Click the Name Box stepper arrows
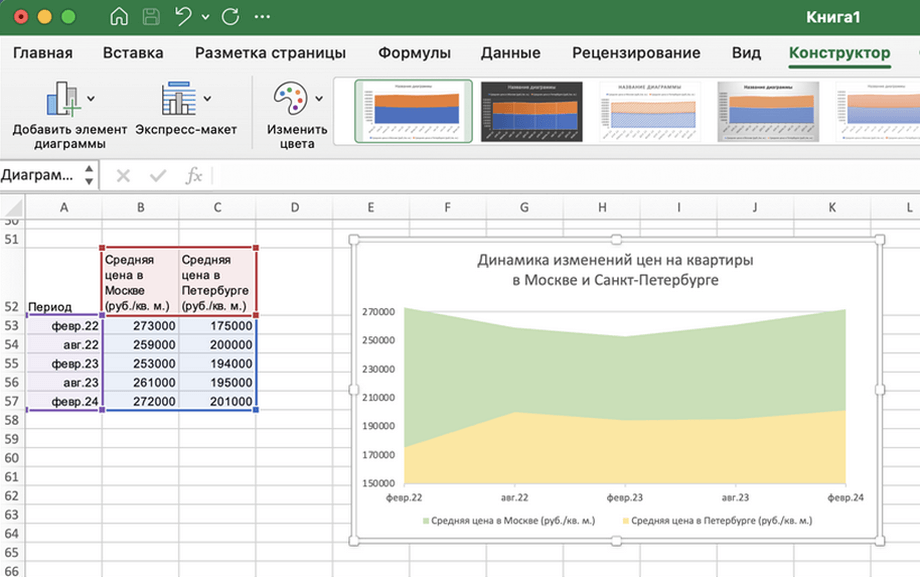The width and height of the screenshot is (920, 577). point(89,175)
